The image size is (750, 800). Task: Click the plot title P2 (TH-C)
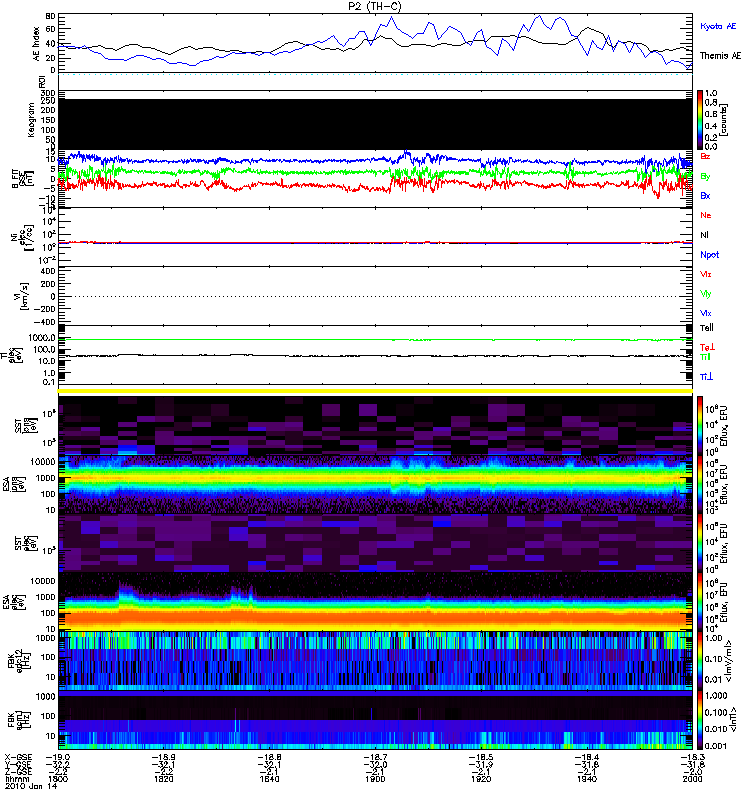tap(374, 6)
